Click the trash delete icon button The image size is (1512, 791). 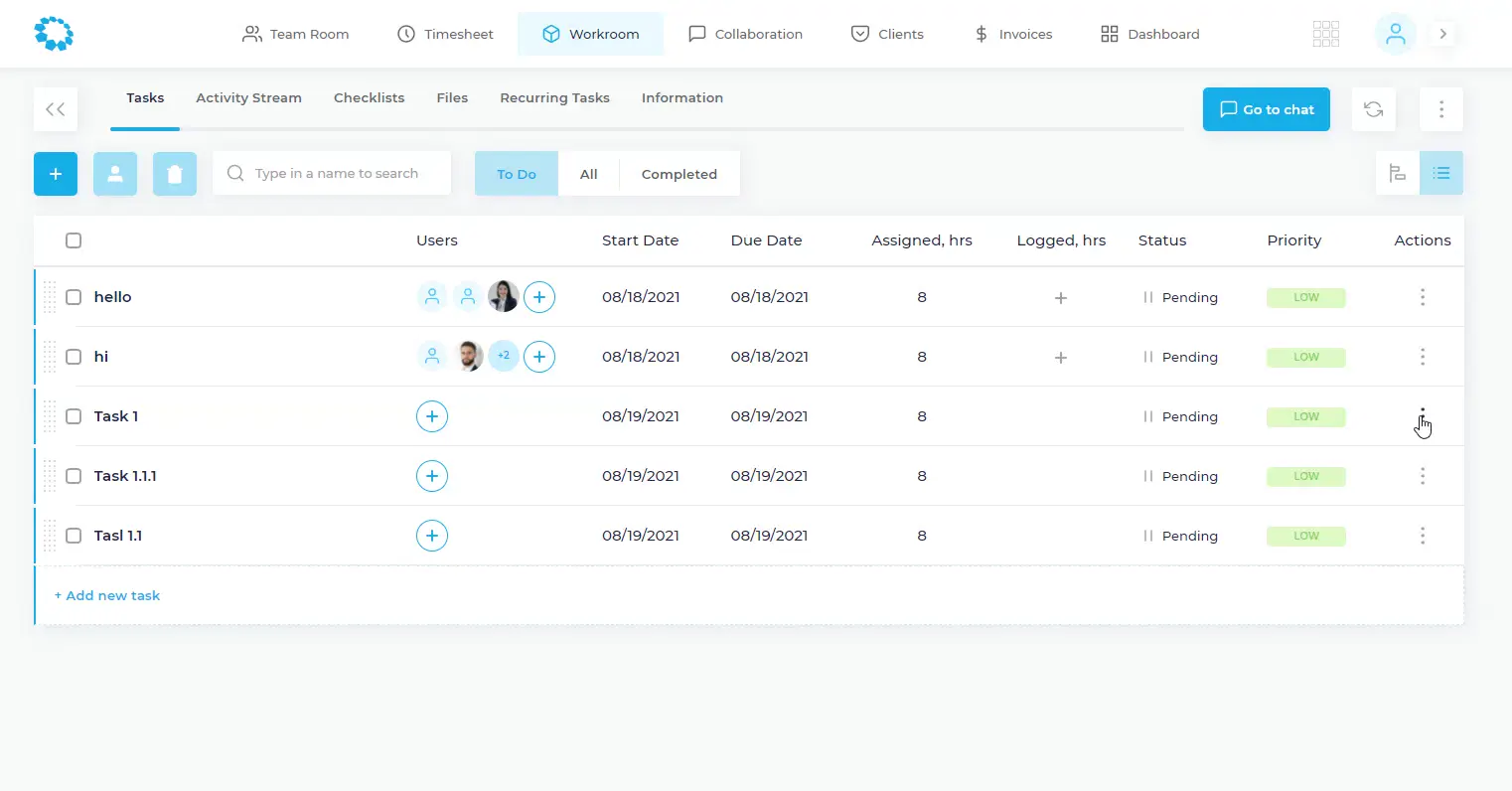coord(175,174)
